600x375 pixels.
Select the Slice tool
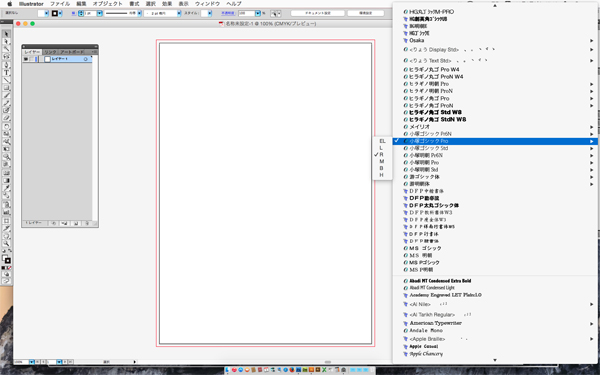tap(7, 228)
